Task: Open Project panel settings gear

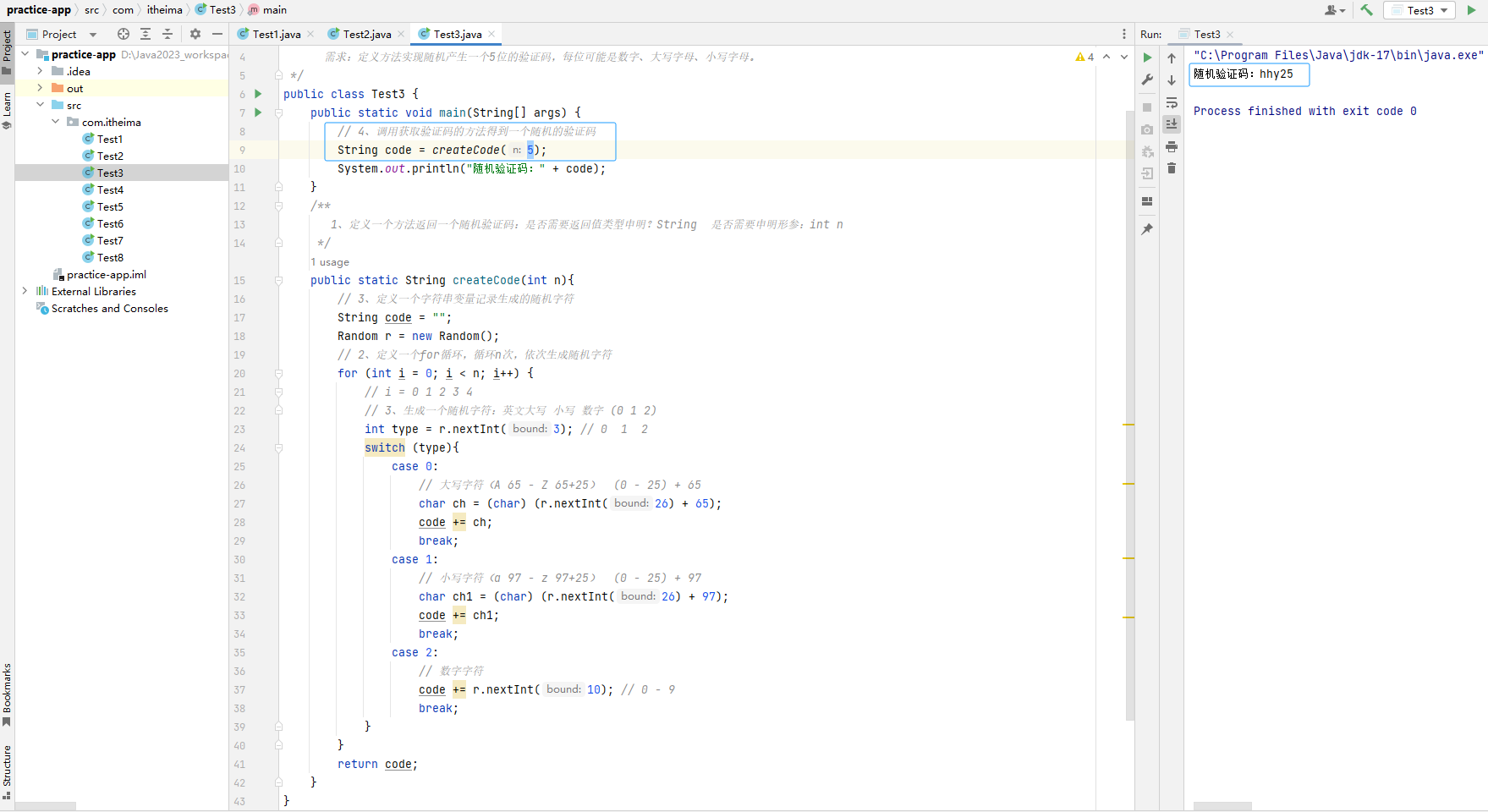Action: coord(195,34)
